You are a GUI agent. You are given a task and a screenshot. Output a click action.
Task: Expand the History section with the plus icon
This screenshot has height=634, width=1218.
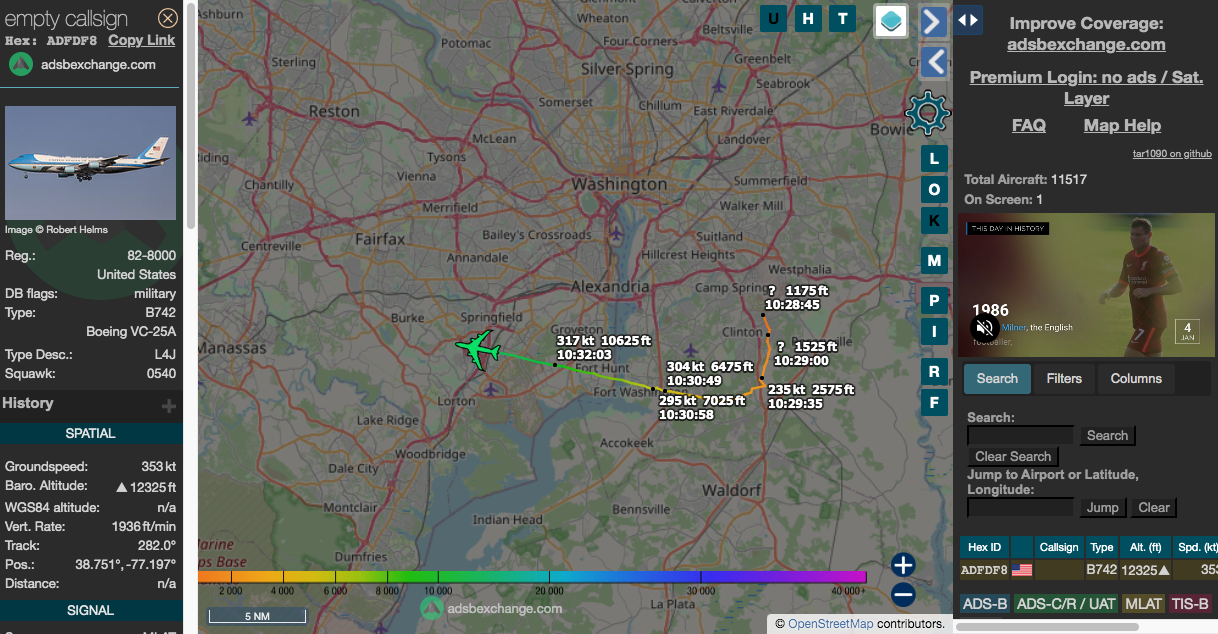tap(169, 405)
